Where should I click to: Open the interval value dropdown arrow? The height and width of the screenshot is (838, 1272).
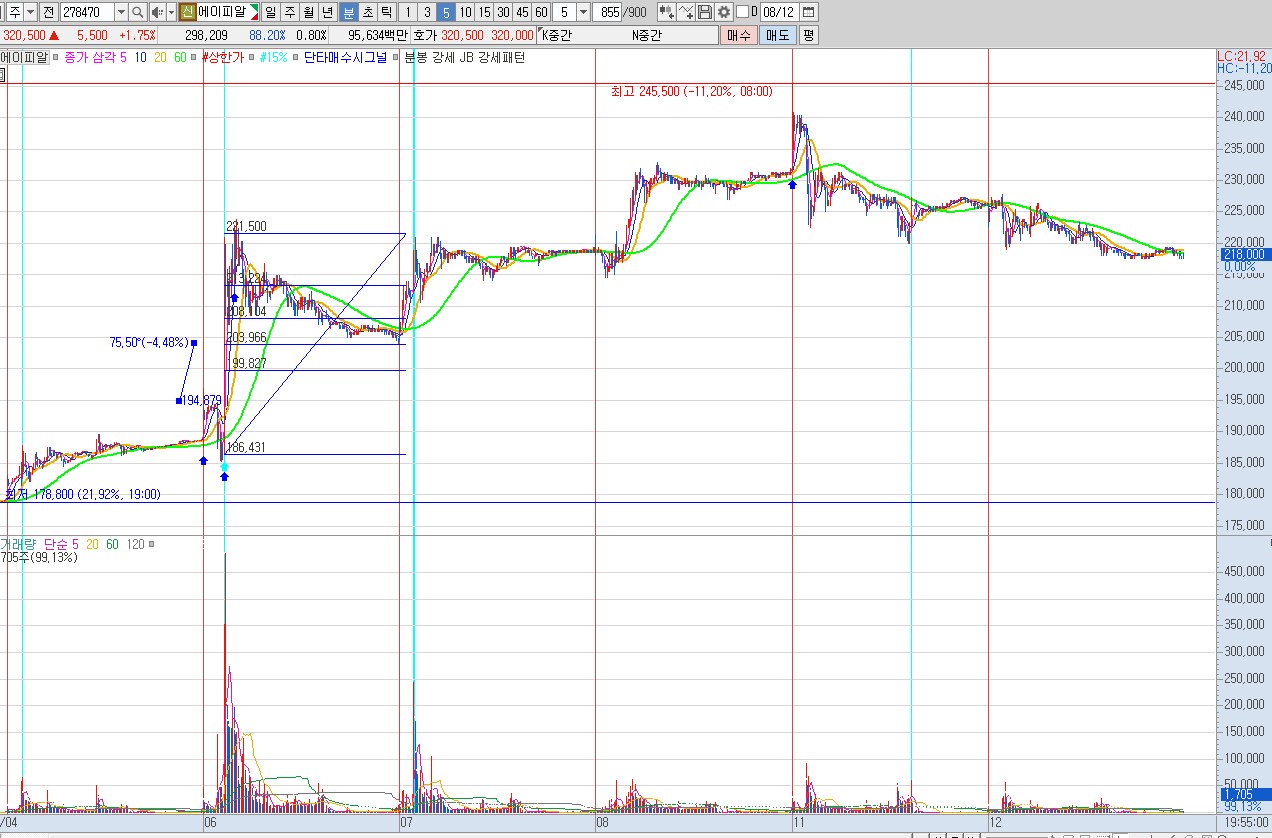tap(583, 12)
